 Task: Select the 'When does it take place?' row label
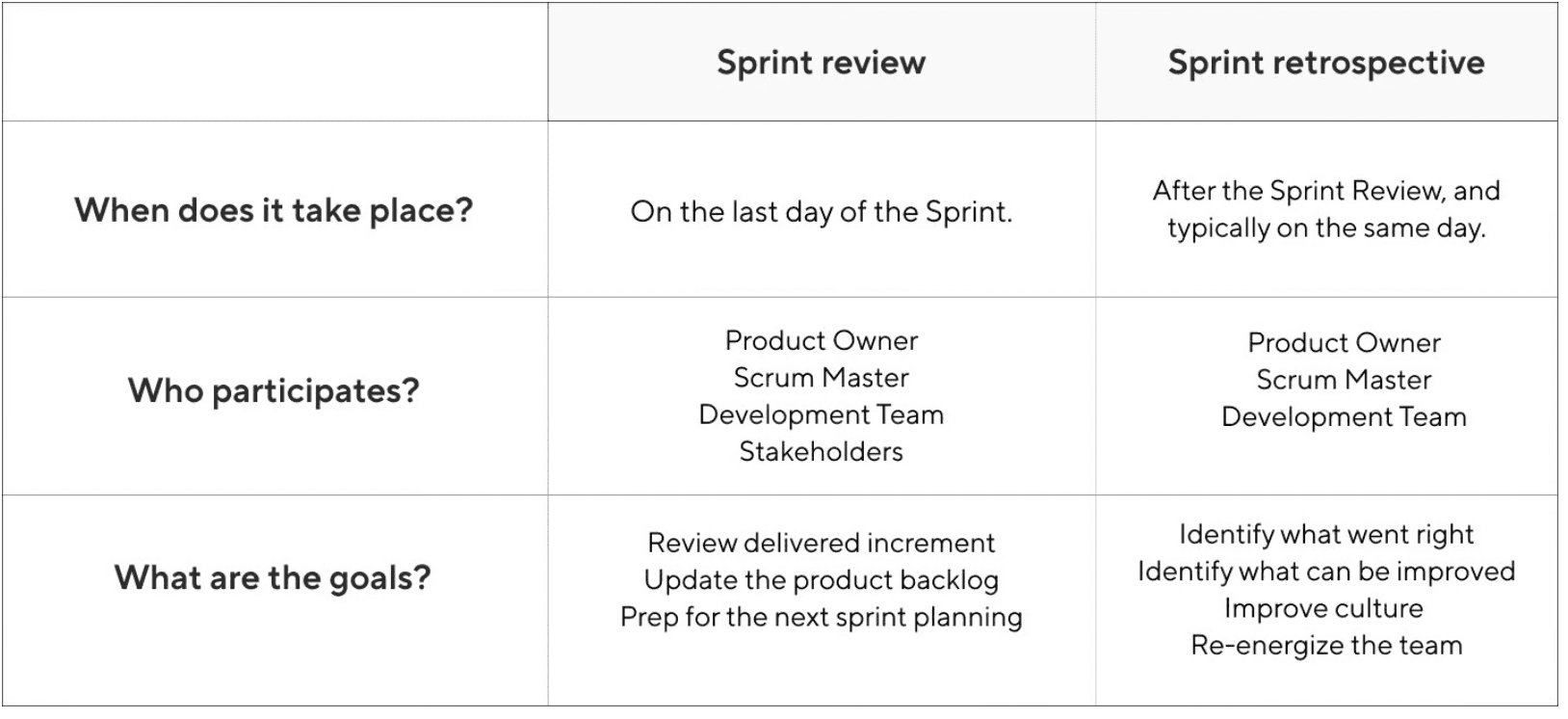click(274, 210)
